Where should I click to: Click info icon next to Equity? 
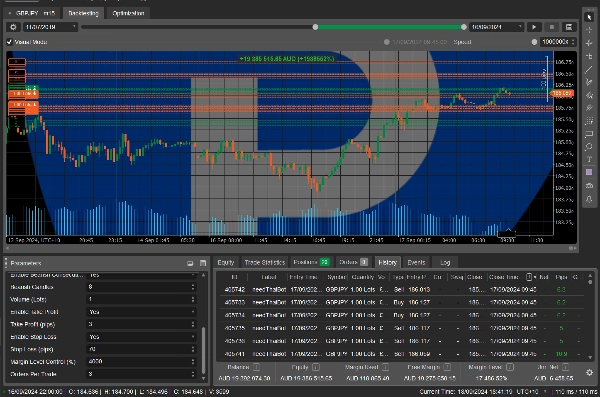316,367
